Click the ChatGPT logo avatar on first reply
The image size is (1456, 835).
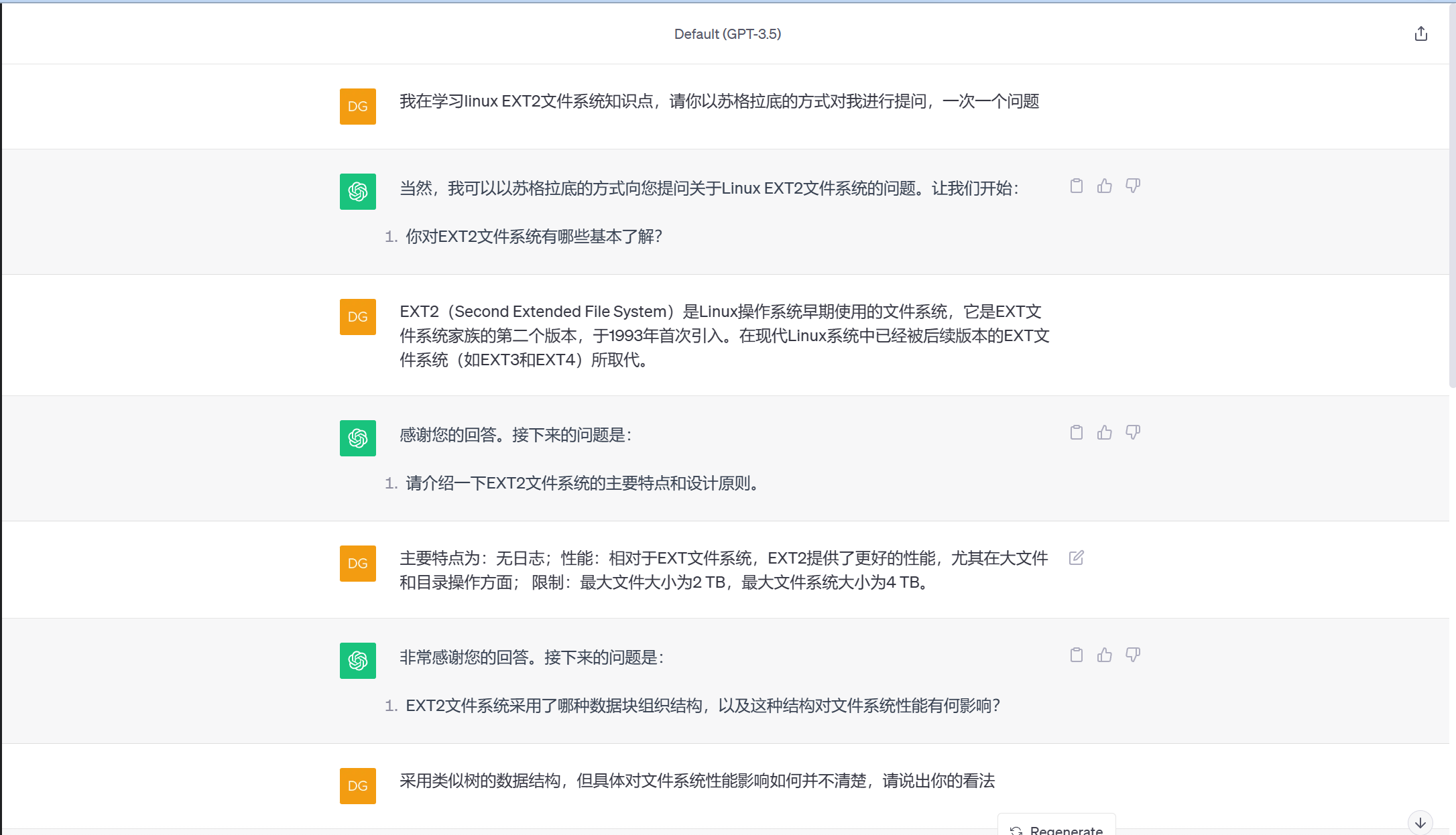click(x=357, y=192)
